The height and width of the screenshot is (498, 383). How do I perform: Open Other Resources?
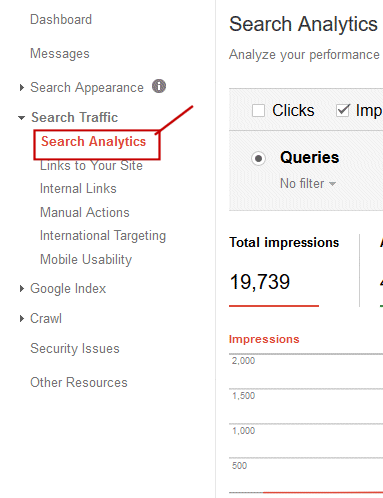79,382
